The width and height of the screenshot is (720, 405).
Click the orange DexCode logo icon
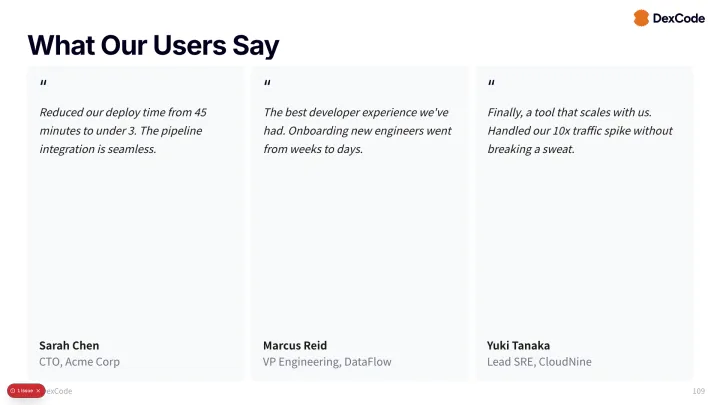click(x=641, y=18)
